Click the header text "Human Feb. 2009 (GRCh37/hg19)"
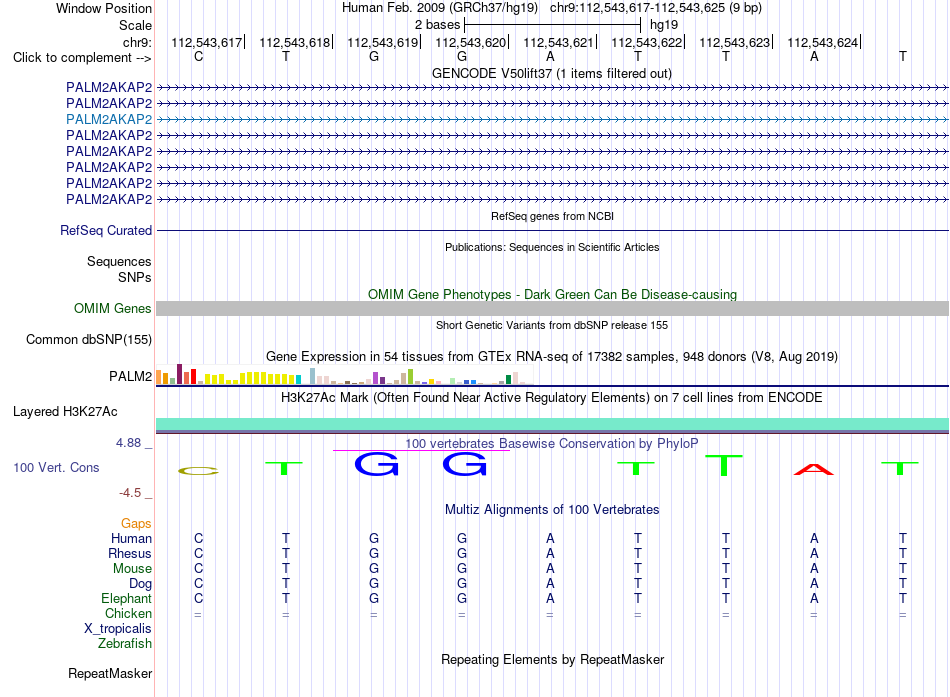Image resolution: width=950 pixels, height=697 pixels. pos(440,8)
